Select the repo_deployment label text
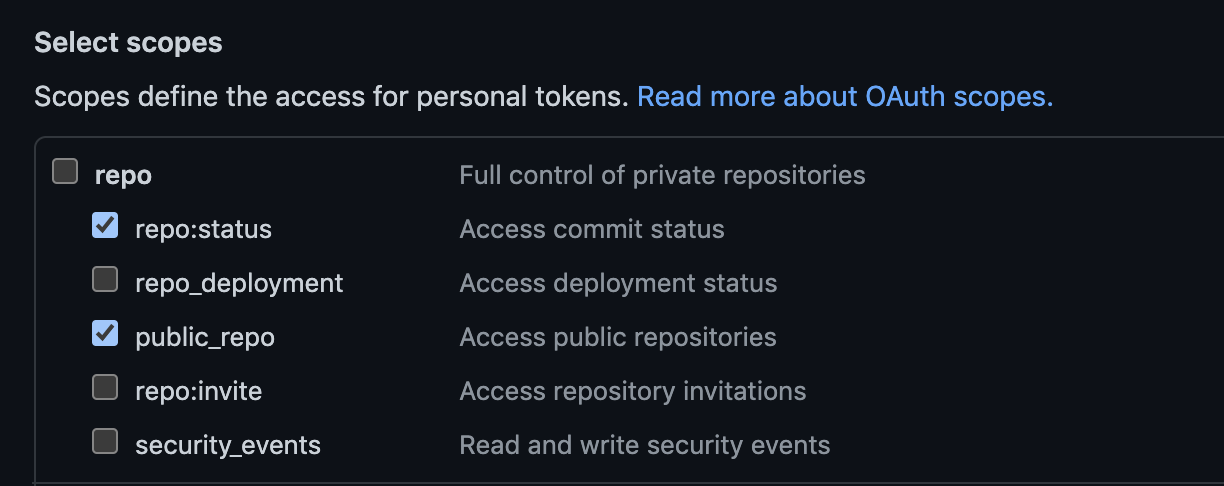 point(239,283)
